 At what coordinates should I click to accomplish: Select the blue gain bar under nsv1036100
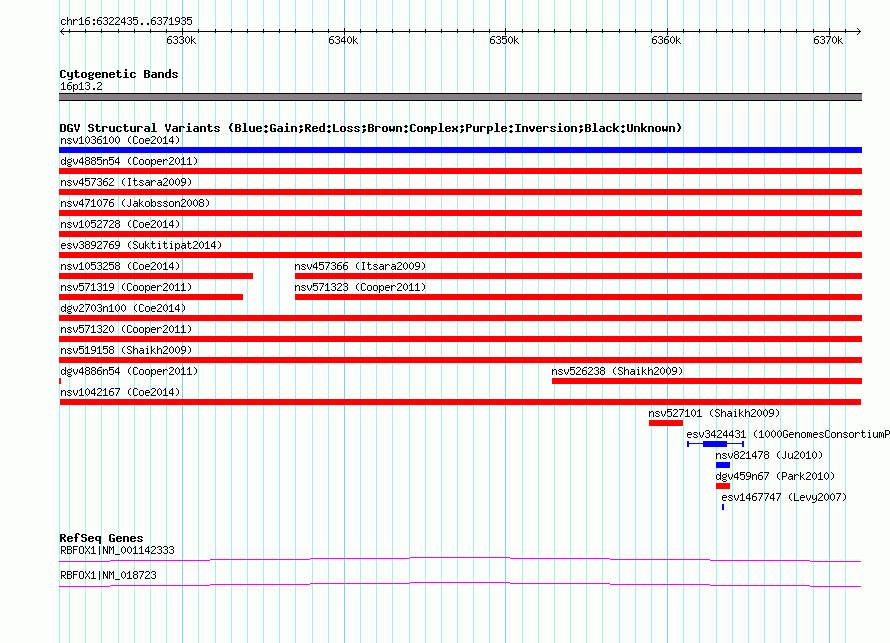pyautogui.click(x=460, y=150)
